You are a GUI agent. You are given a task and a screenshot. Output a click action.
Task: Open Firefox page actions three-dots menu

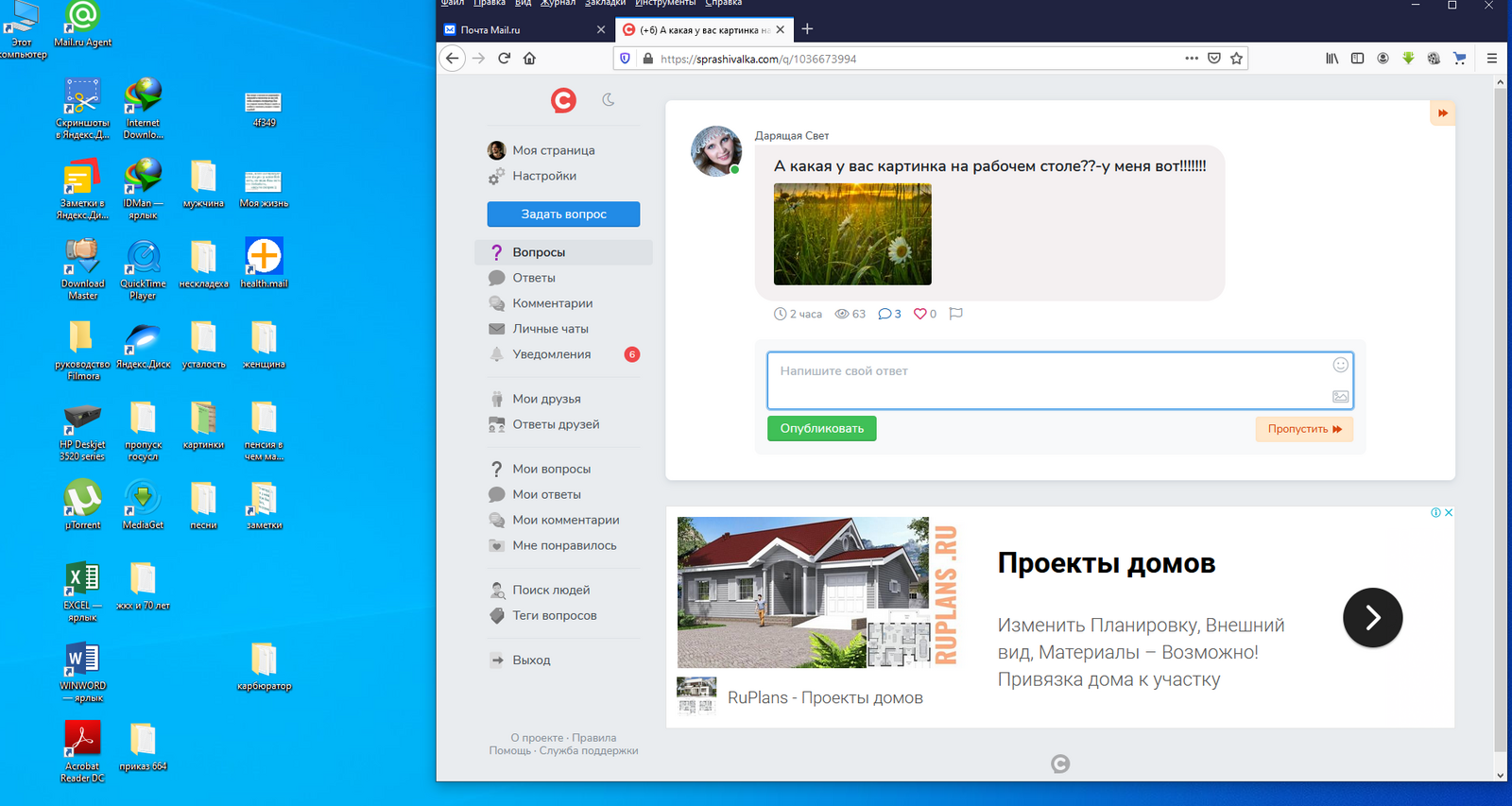[x=1192, y=59]
